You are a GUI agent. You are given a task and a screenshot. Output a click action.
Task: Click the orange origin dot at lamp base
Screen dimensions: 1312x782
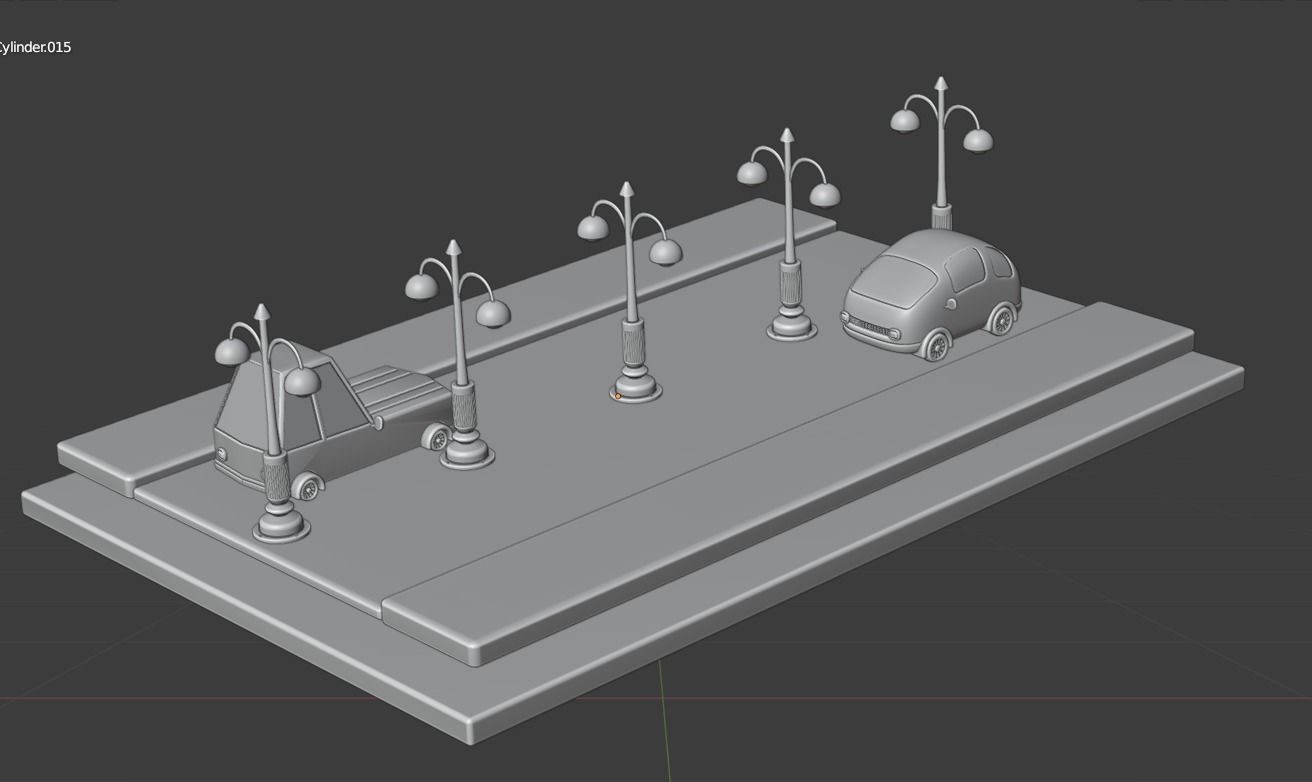click(618, 396)
